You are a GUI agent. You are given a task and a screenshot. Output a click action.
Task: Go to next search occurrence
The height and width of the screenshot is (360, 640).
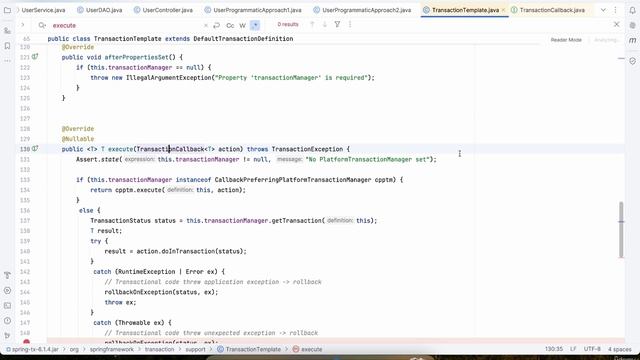[325, 24]
